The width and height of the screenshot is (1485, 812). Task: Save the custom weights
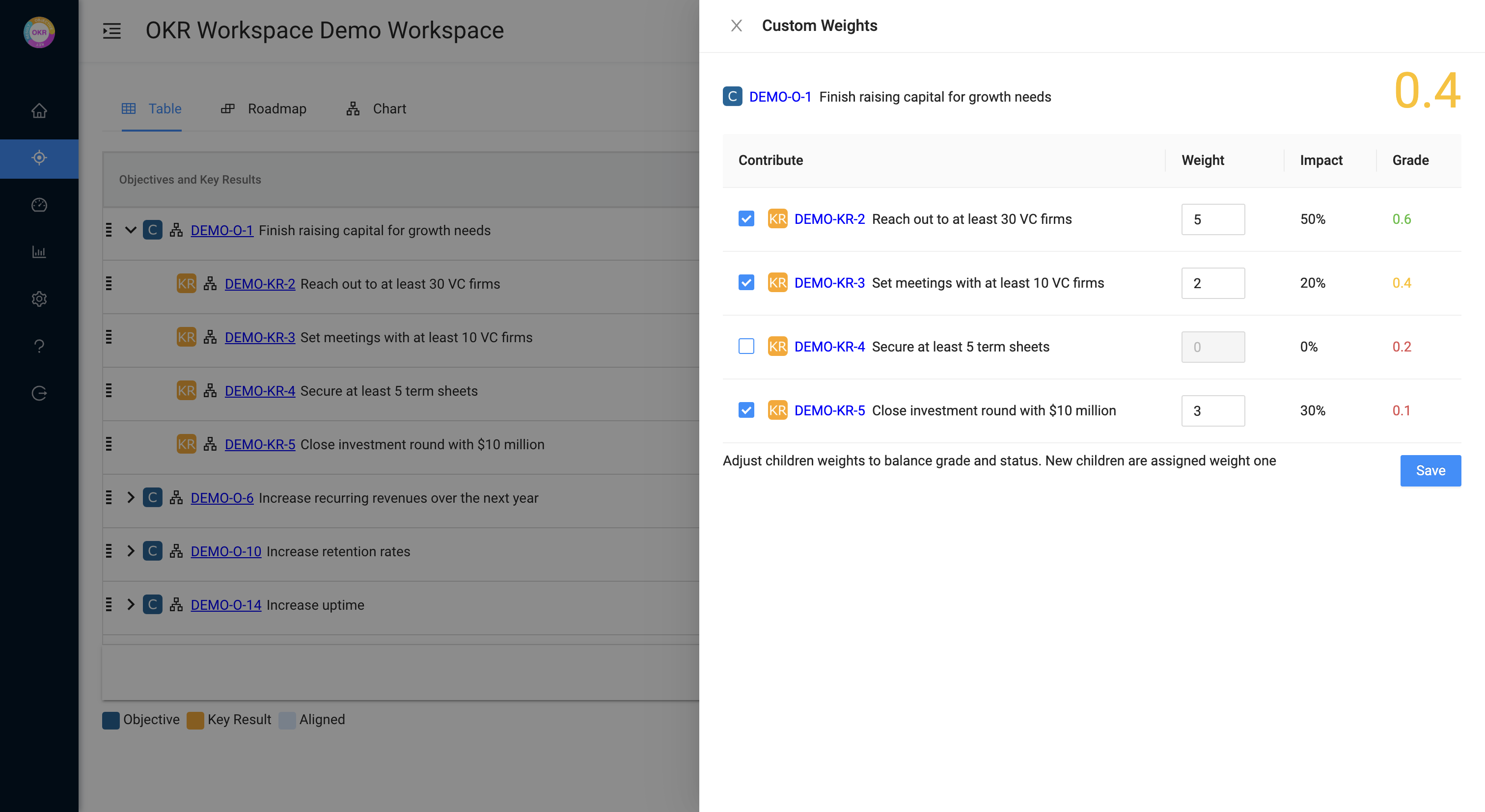(1430, 471)
